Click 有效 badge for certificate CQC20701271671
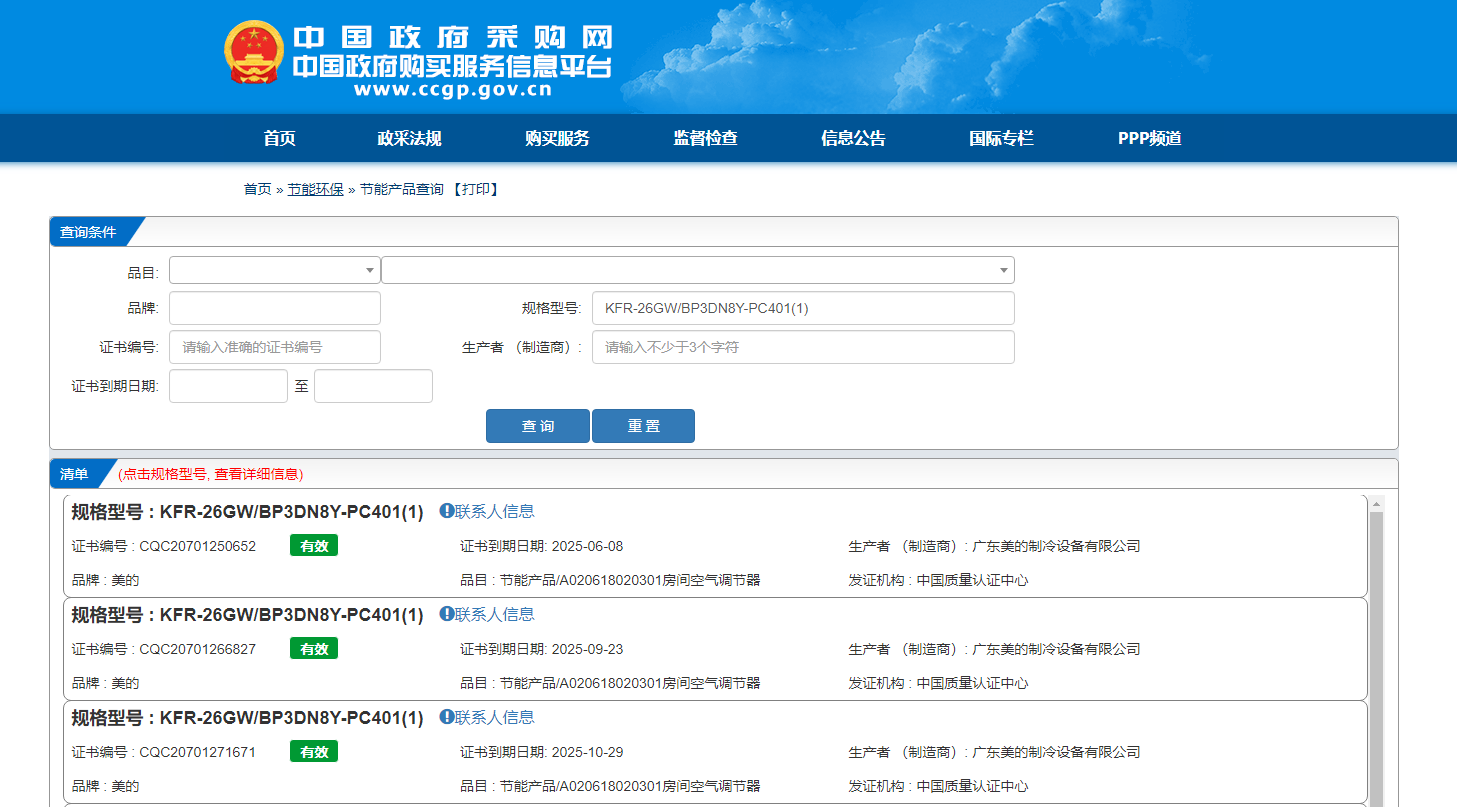Screen dimensions: 1457x807 coord(314,752)
